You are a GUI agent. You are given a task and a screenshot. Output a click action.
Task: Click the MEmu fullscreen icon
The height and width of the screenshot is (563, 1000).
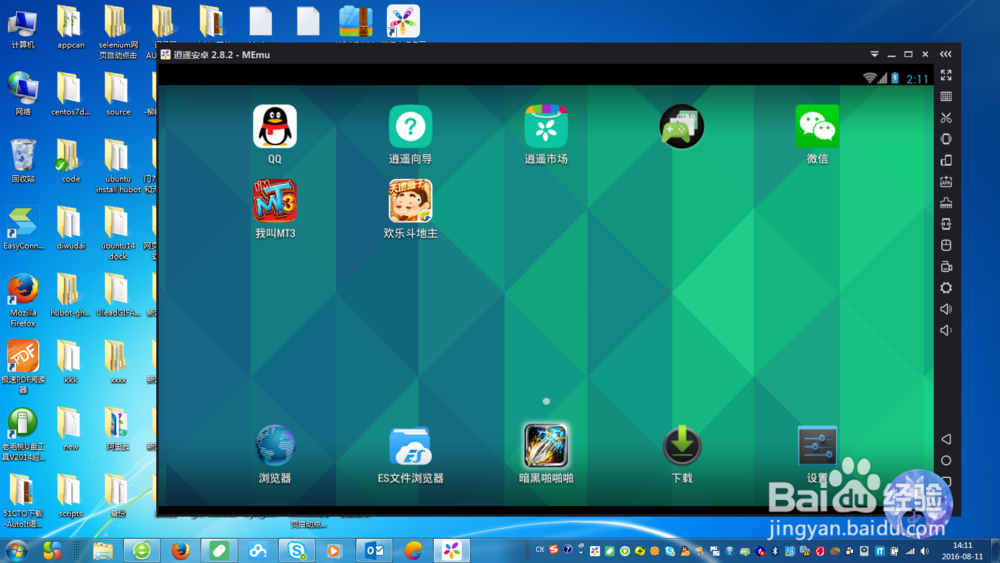pyautogui.click(x=946, y=75)
